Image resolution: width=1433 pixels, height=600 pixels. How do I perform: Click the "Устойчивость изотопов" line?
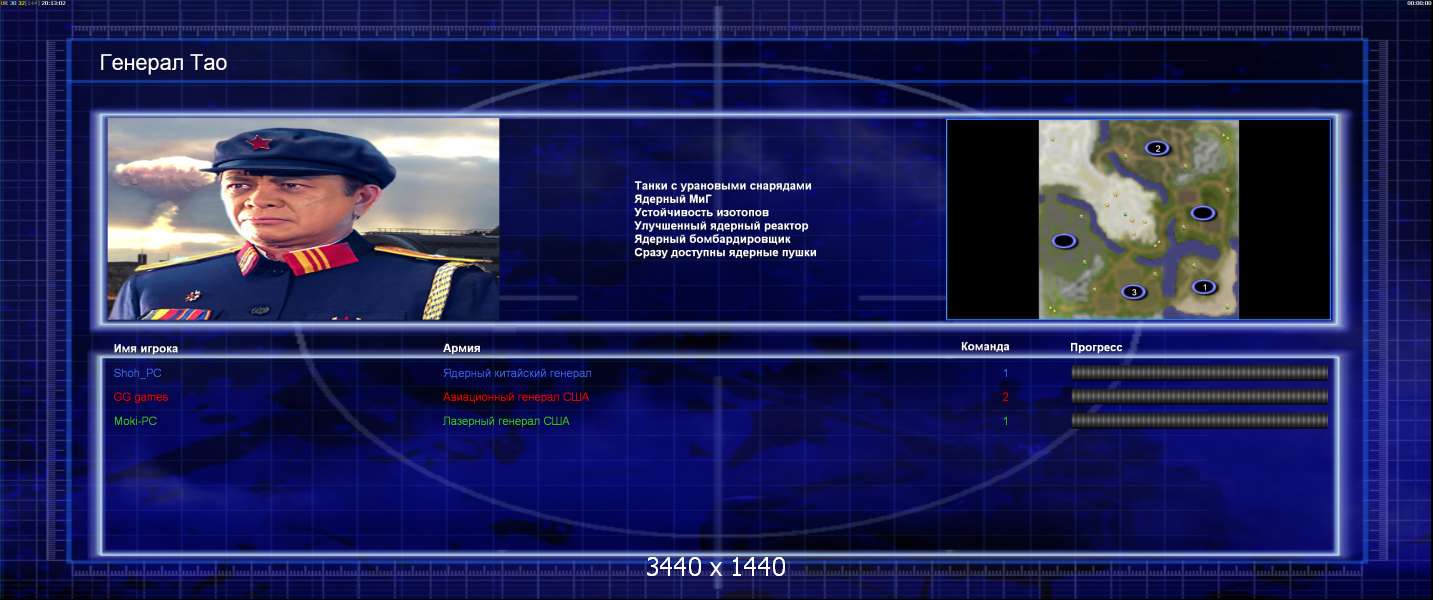[701, 213]
